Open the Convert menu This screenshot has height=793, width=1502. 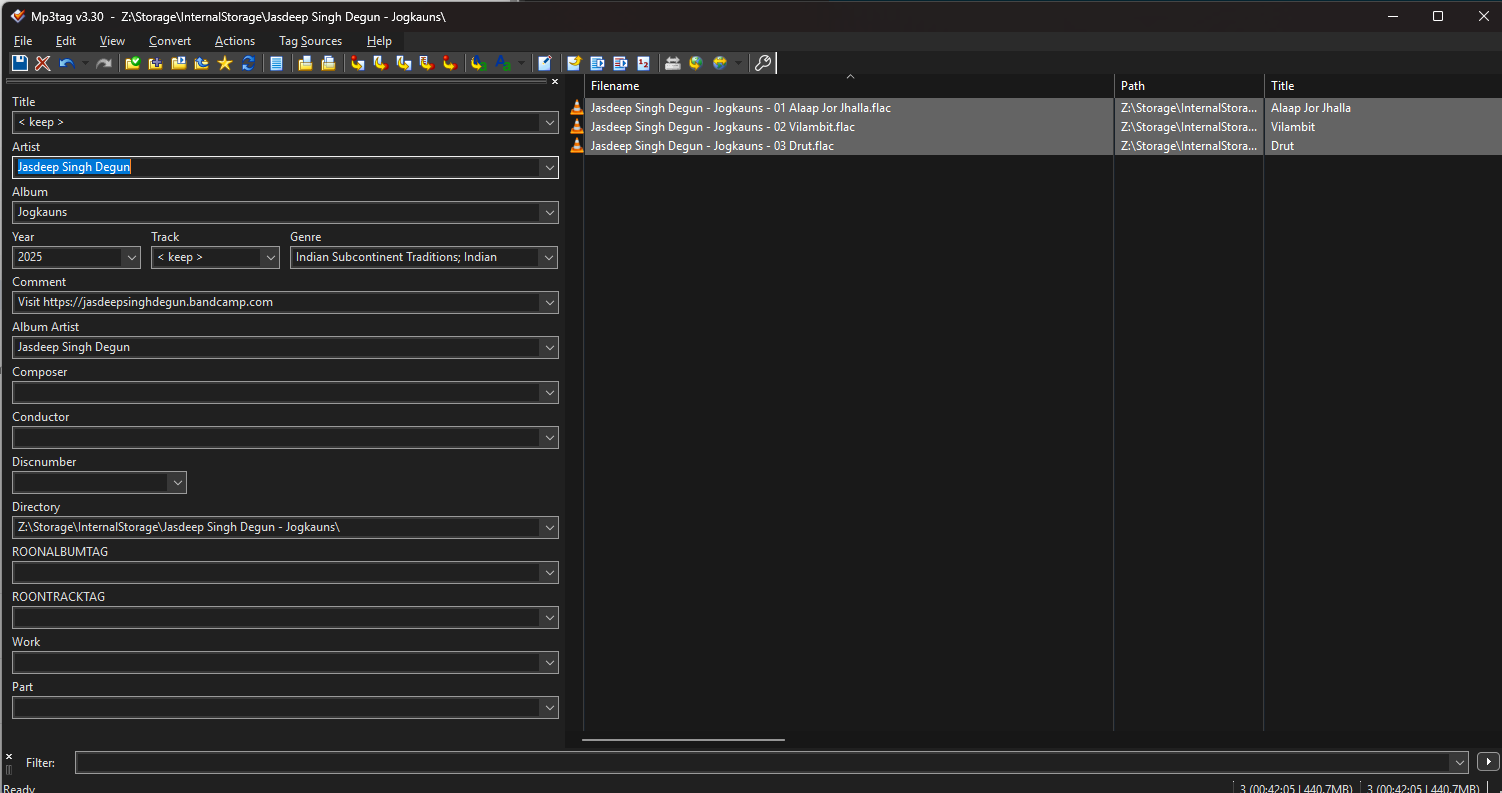170,41
